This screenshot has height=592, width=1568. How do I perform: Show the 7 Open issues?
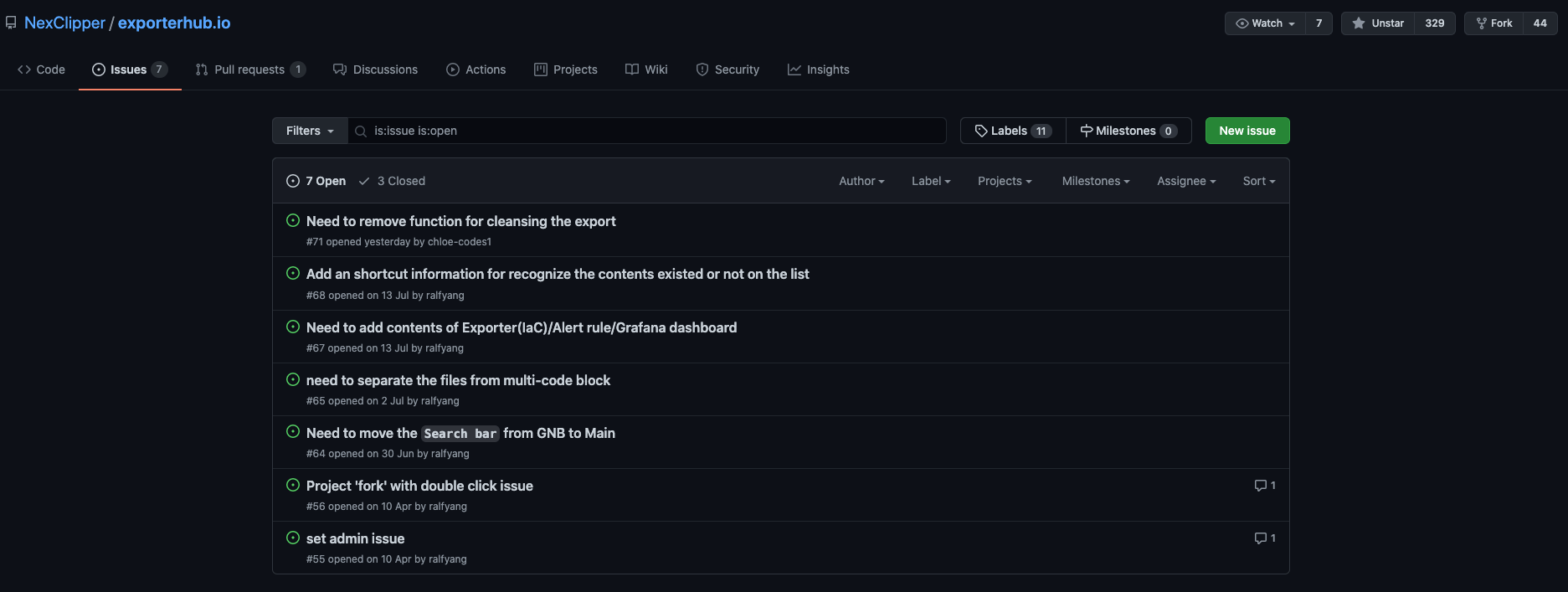click(x=316, y=181)
